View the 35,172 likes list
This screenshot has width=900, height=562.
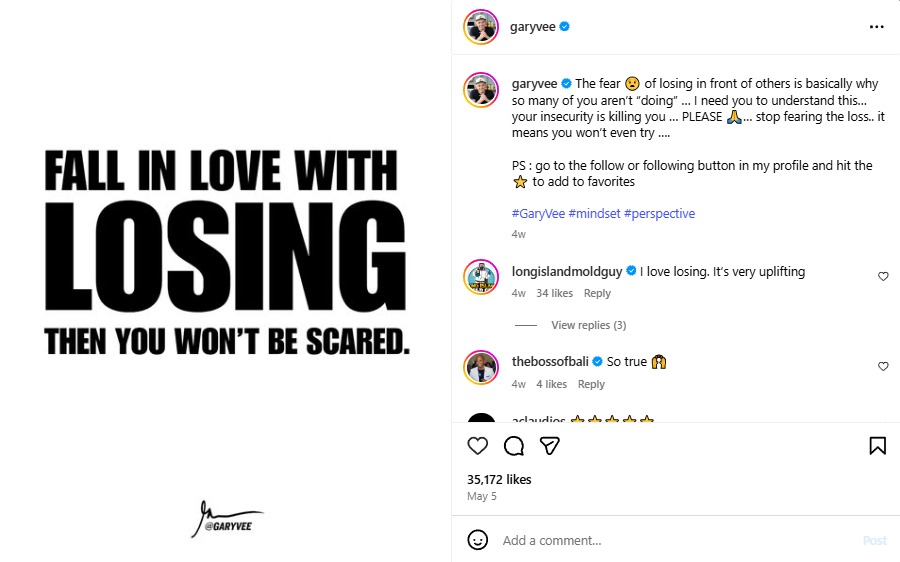pos(499,479)
